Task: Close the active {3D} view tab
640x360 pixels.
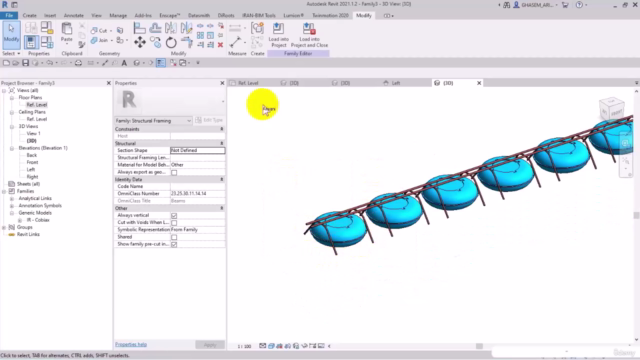Action: pyautogui.click(x=479, y=83)
